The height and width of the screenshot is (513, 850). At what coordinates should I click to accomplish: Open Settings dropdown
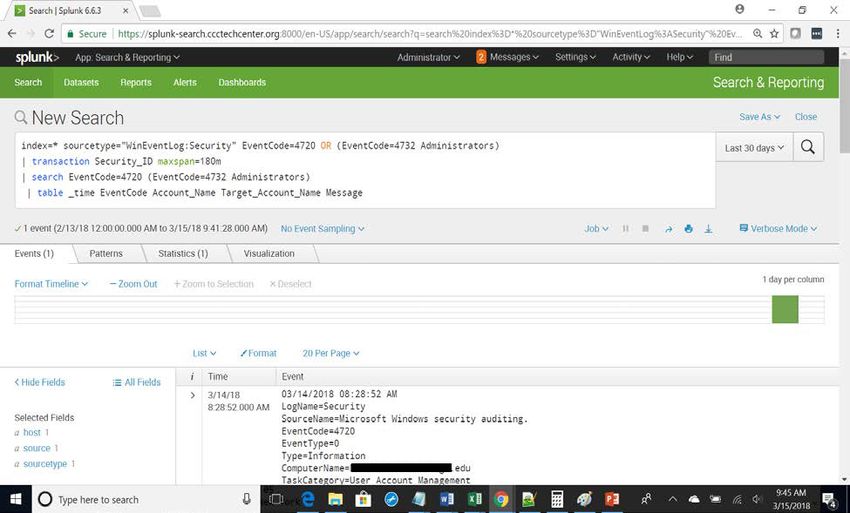coord(575,57)
